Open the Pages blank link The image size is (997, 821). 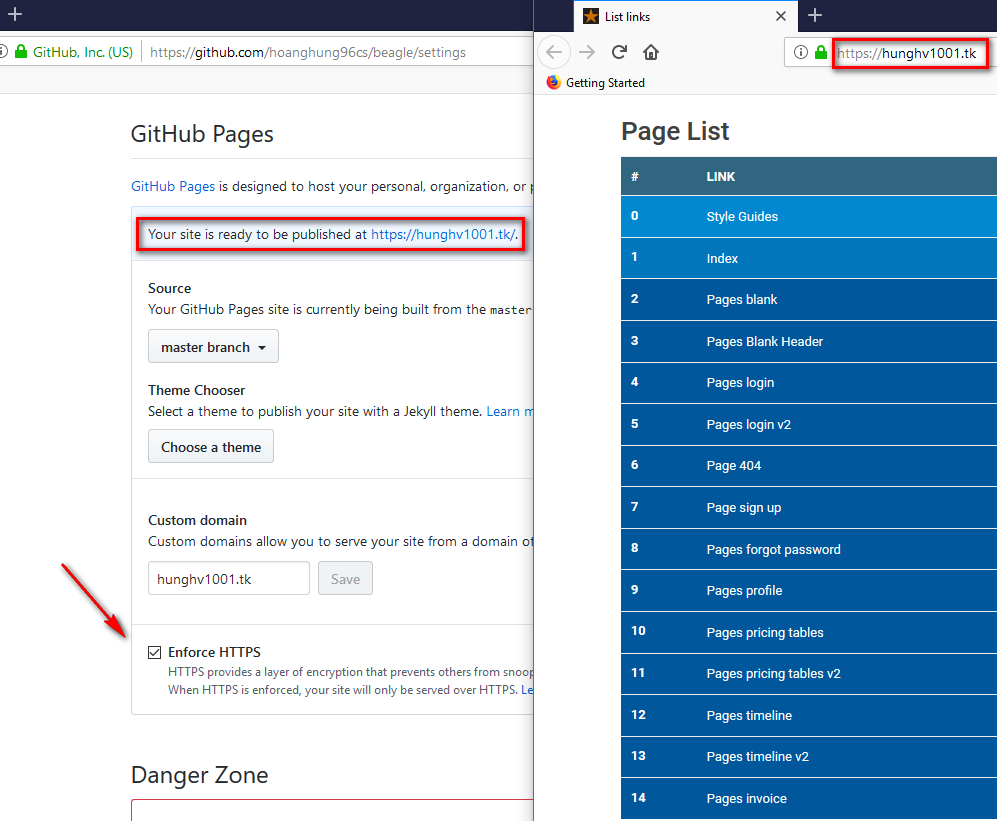[x=741, y=300]
